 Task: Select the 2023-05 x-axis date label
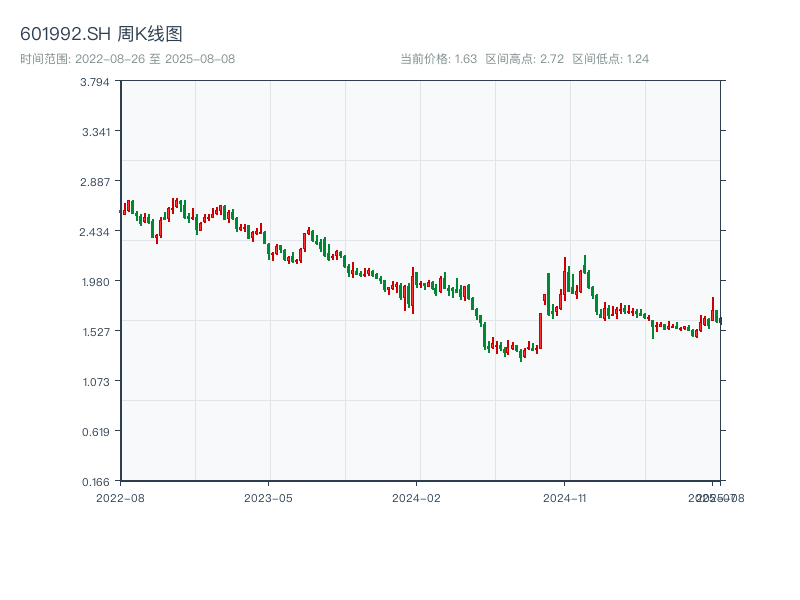pos(268,497)
